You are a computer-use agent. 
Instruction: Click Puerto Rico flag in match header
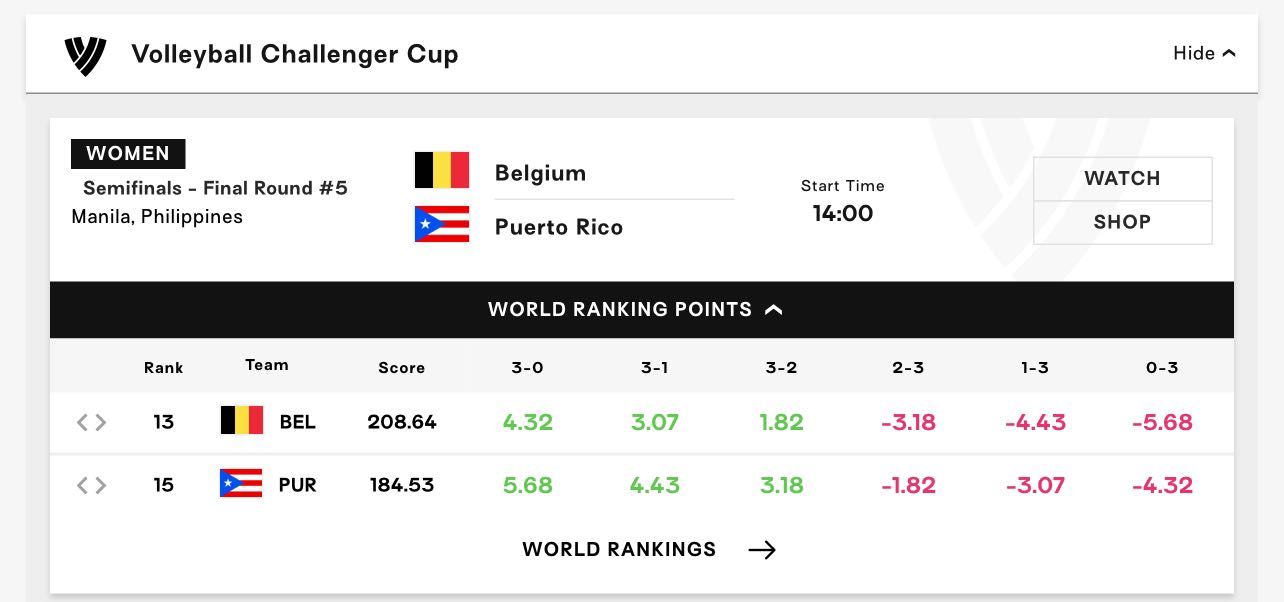442,224
